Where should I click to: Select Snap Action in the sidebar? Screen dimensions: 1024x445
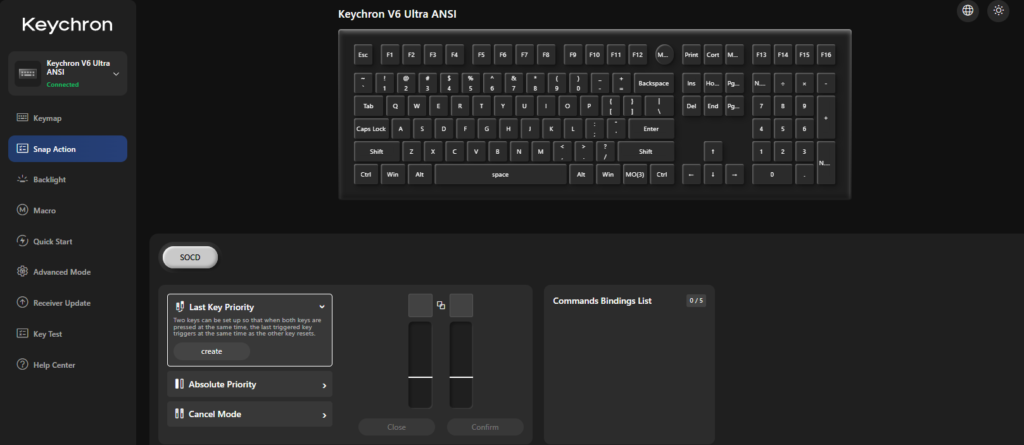pyautogui.click(x=68, y=149)
